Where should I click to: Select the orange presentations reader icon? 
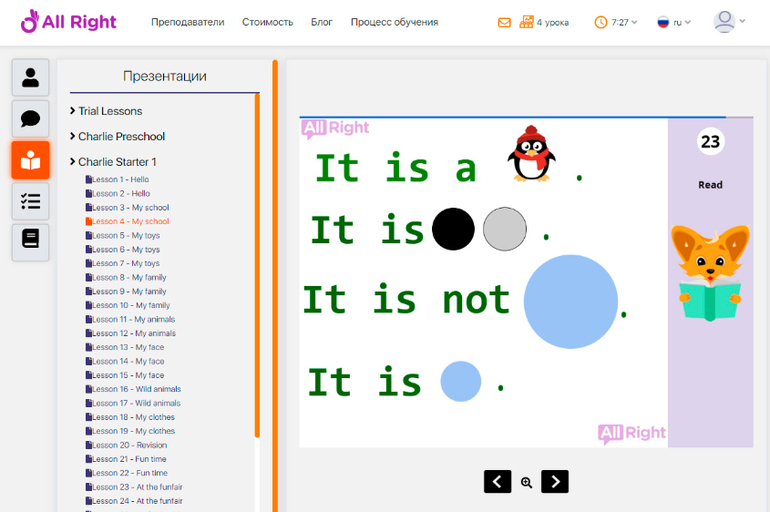pos(30,160)
